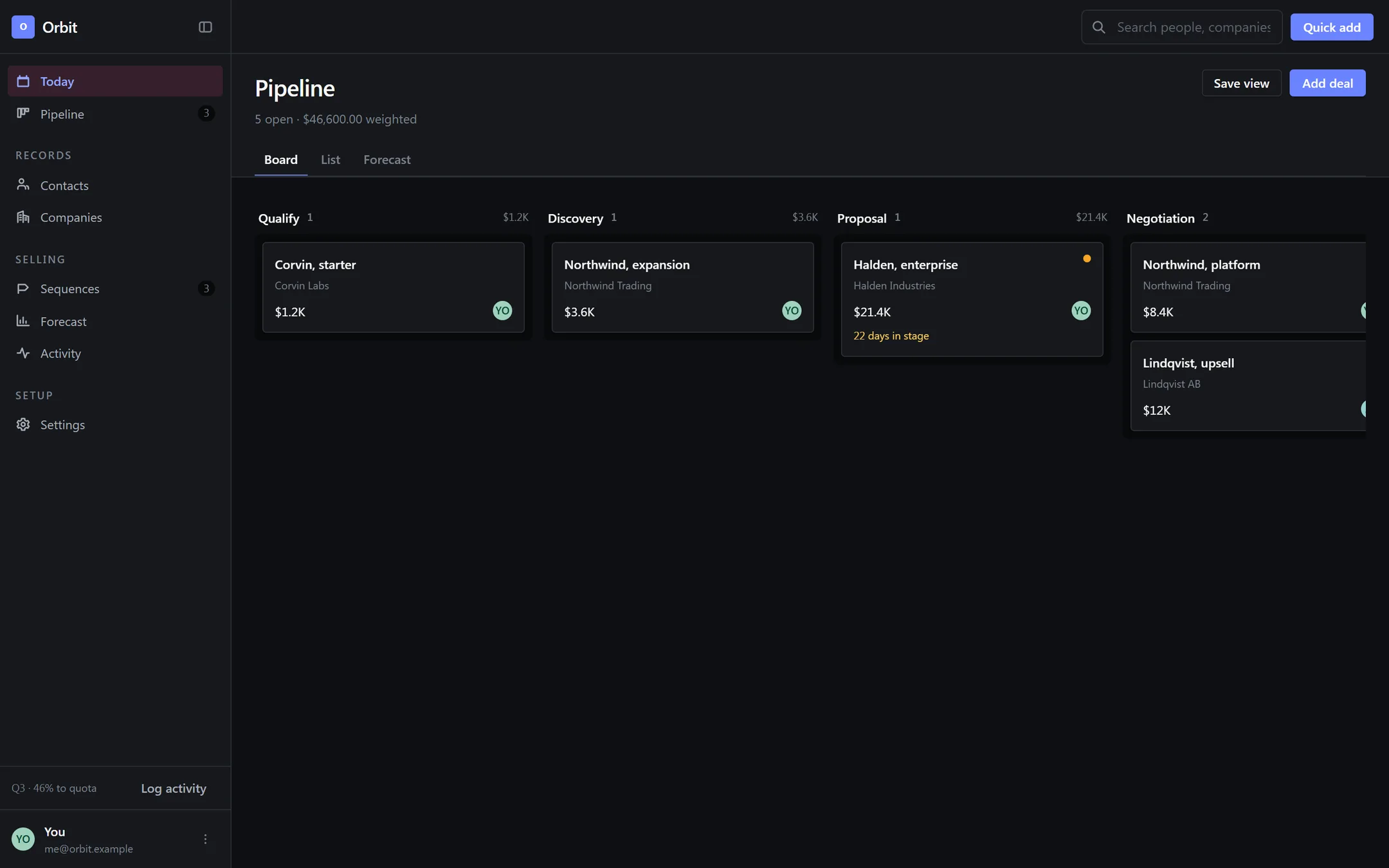Open Sequences in the Selling section
This screenshot has height=868, width=1389.
click(115, 289)
